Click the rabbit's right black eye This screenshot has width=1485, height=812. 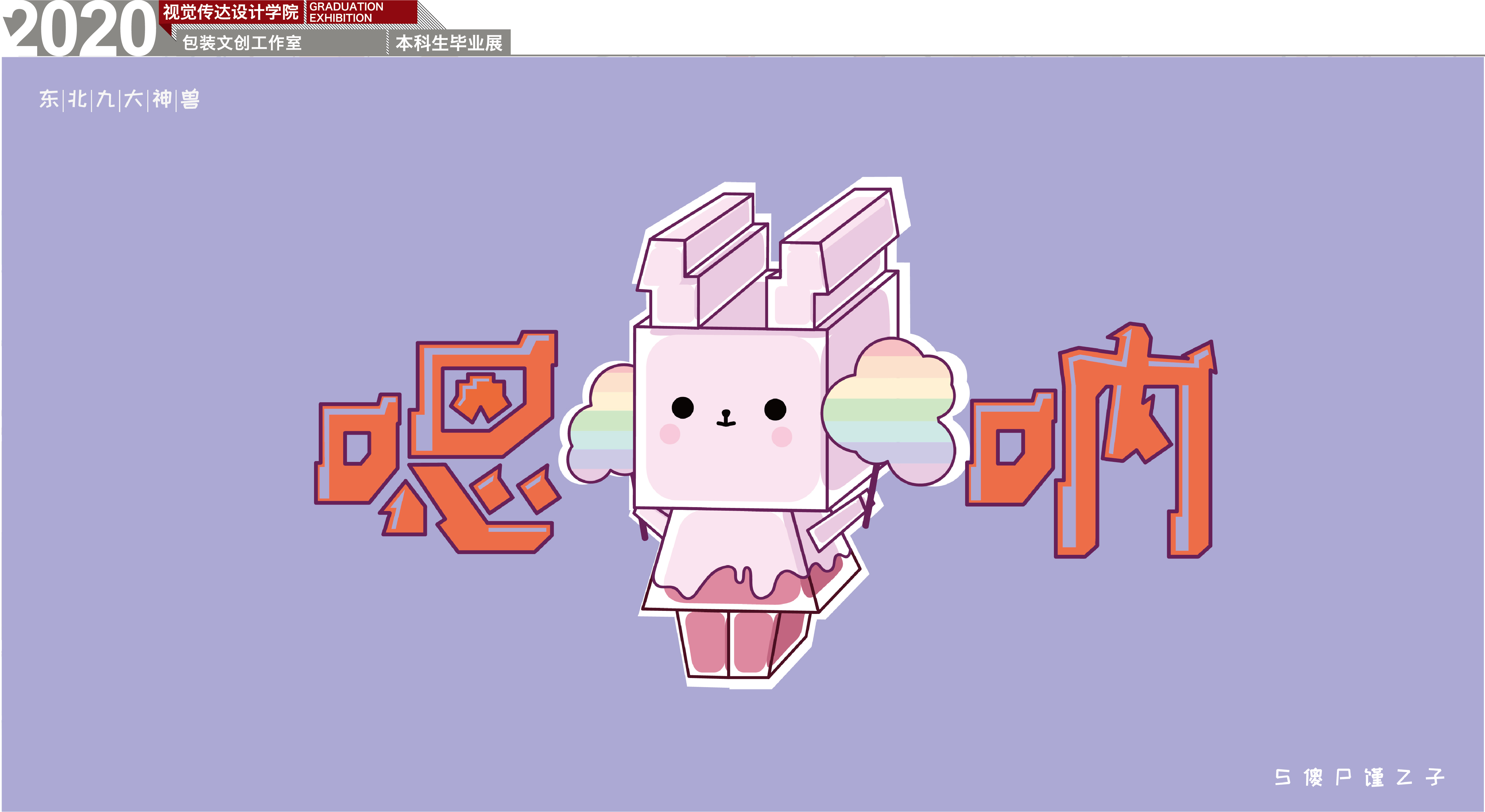click(775, 409)
